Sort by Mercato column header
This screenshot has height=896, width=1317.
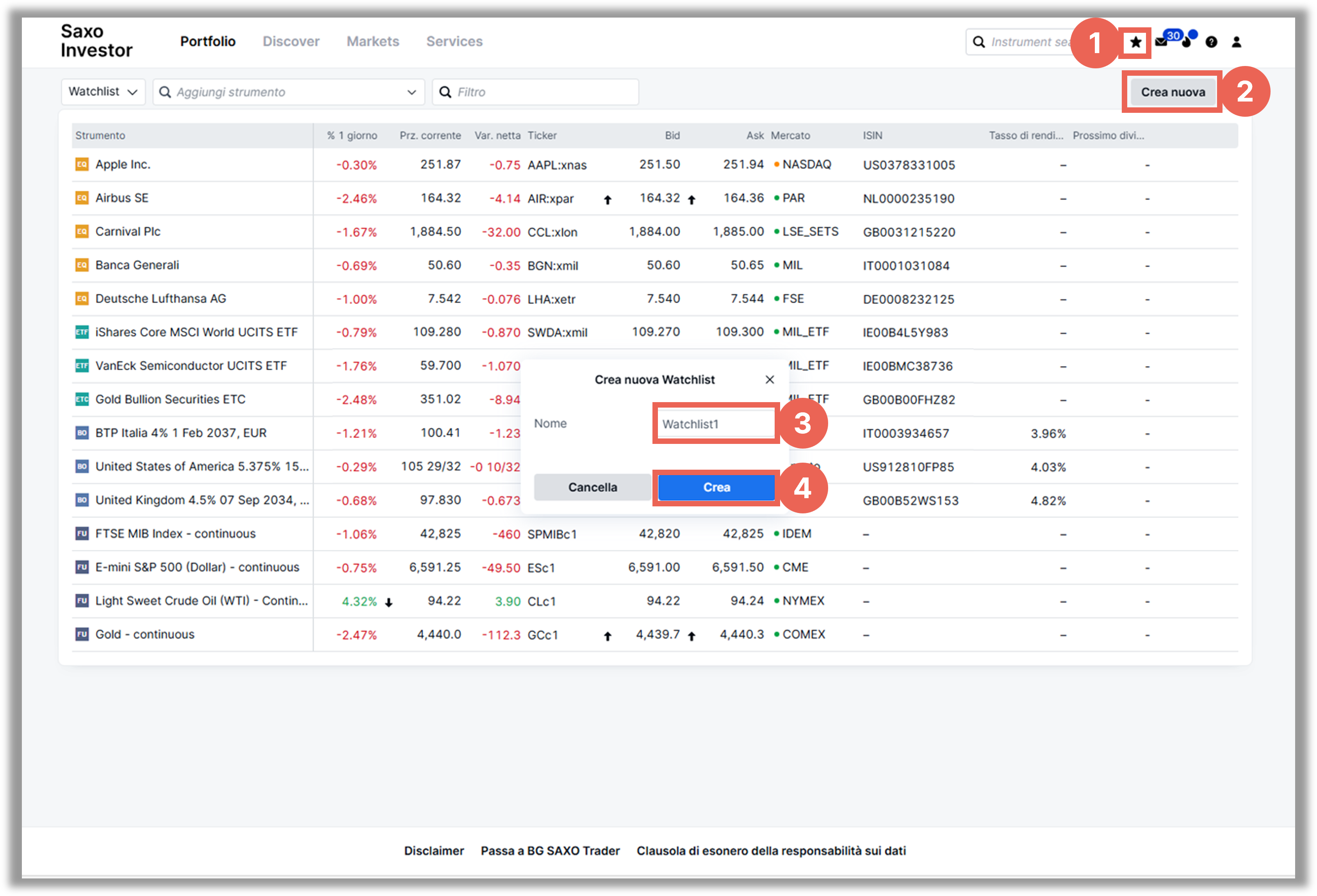tap(791, 135)
